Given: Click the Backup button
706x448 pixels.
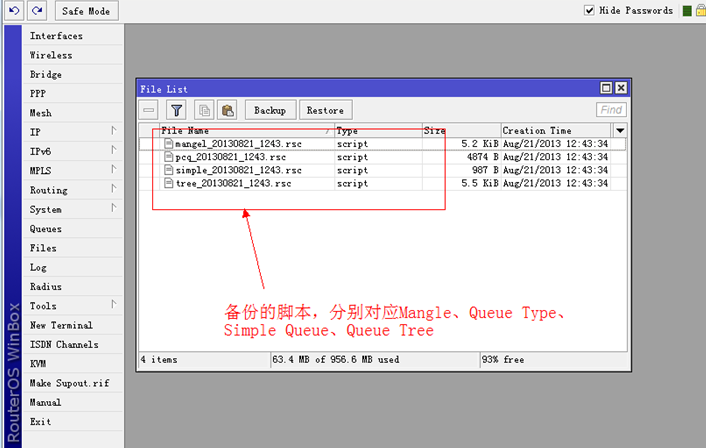Looking at the screenshot, I should [270, 110].
